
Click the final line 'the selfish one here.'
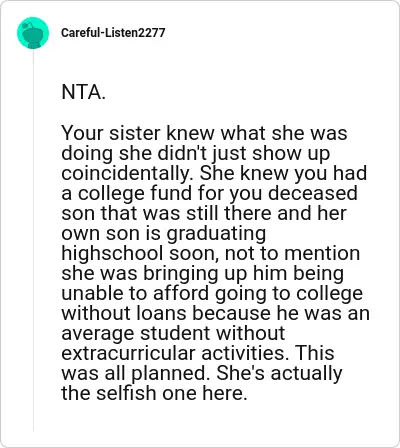point(154,393)
